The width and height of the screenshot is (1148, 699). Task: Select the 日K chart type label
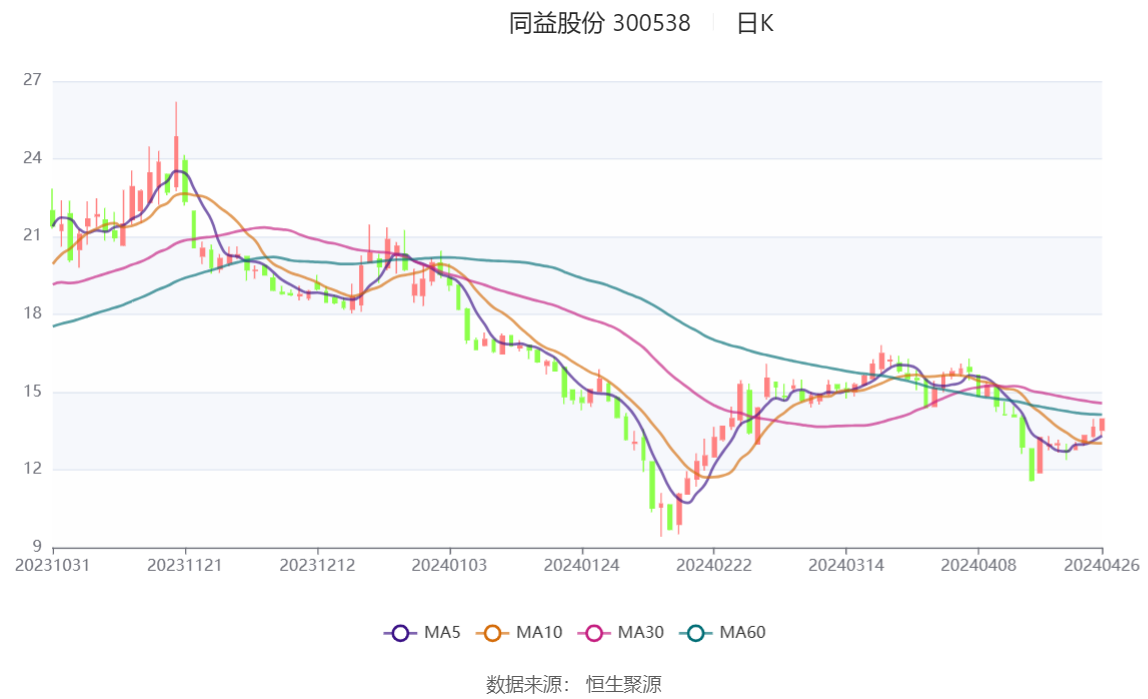point(755,24)
